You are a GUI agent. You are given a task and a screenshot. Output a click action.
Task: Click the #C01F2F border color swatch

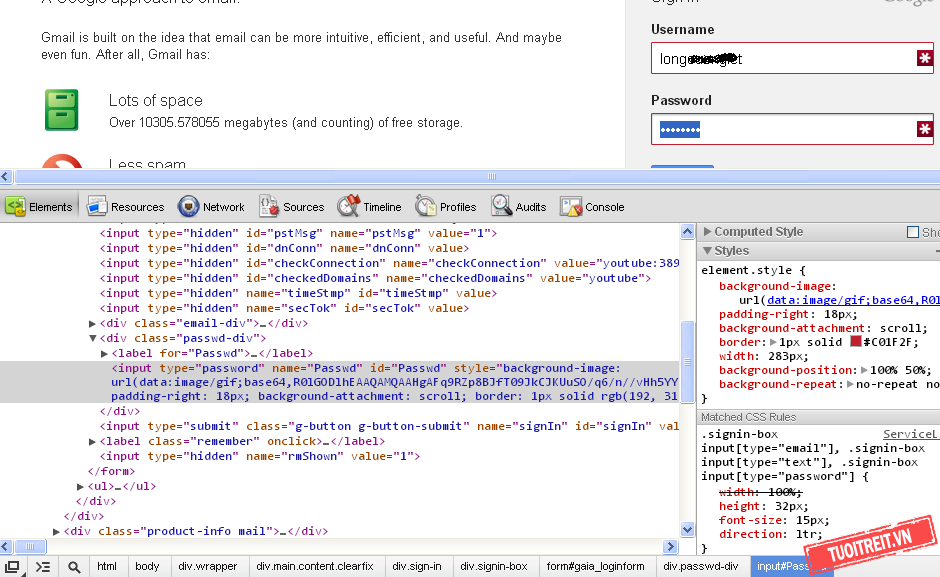856,342
